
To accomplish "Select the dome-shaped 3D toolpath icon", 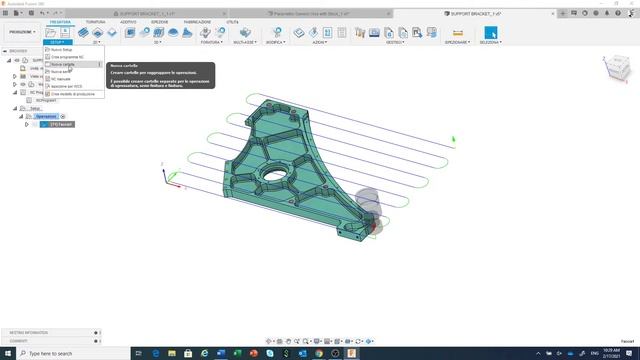I will (173, 32).
